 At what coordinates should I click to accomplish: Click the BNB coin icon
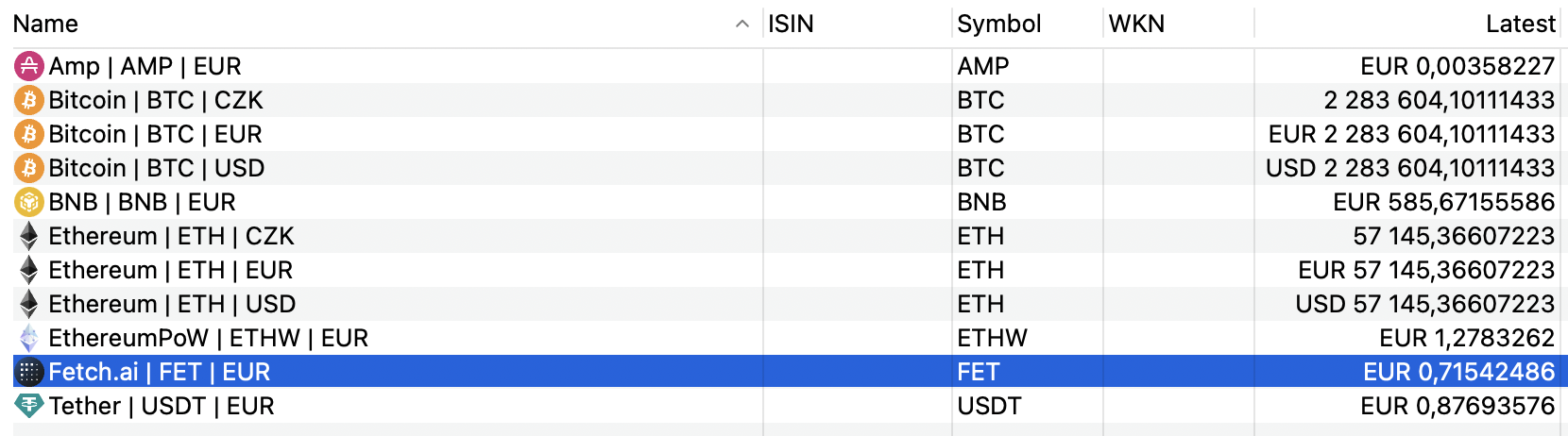(29, 202)
